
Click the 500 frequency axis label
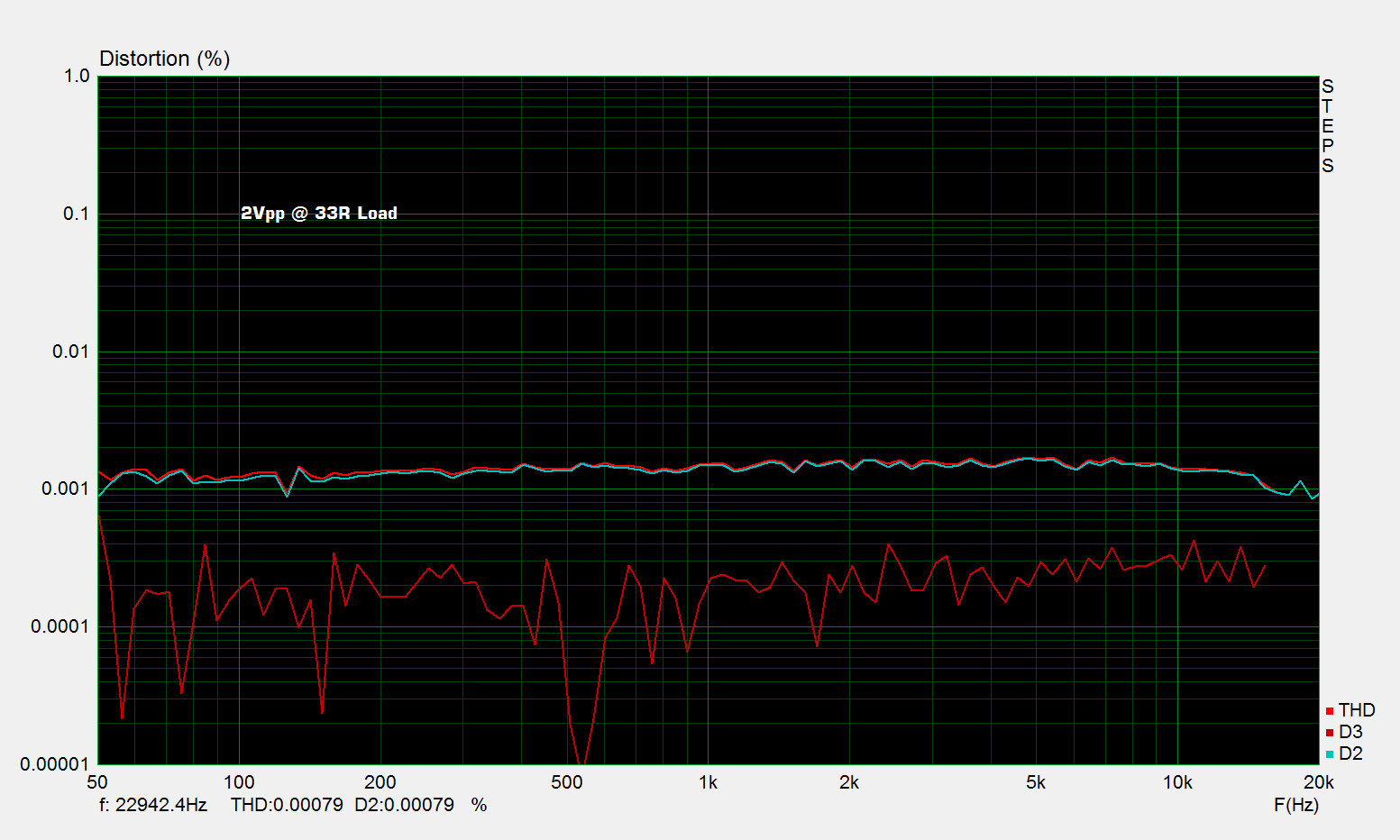click(567, 782)
